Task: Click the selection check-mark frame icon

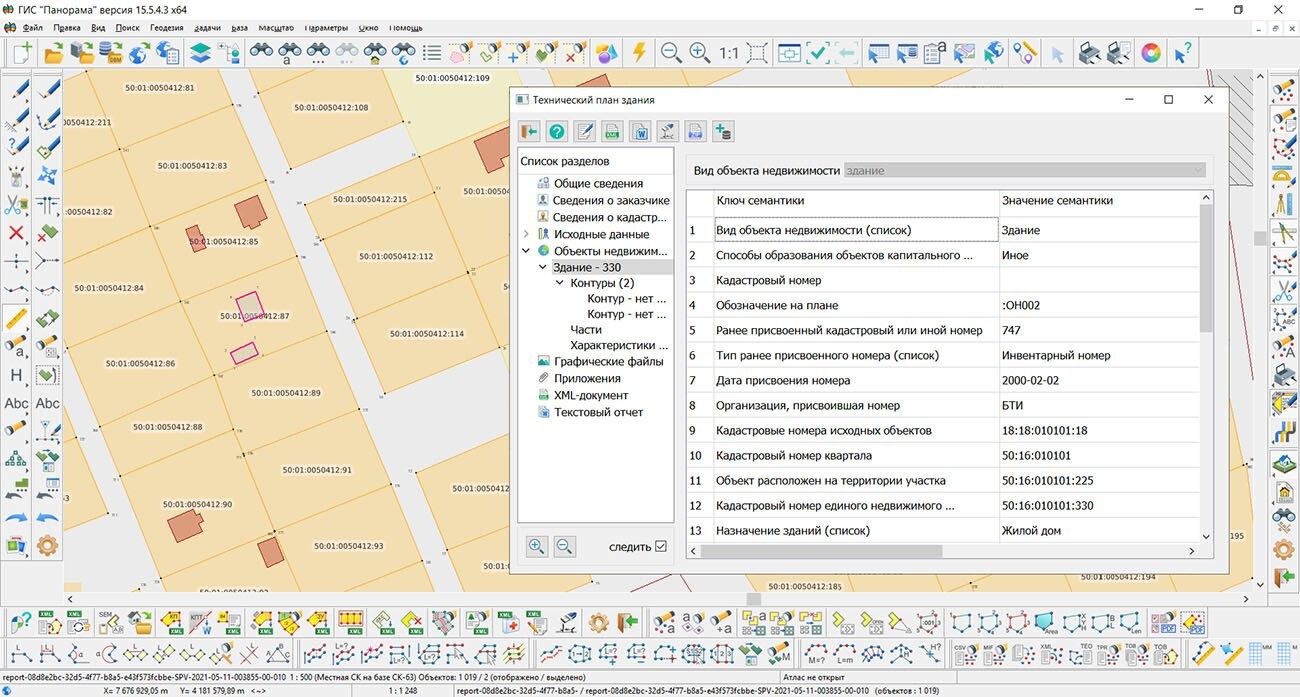Action: click(x=817, y=52)
